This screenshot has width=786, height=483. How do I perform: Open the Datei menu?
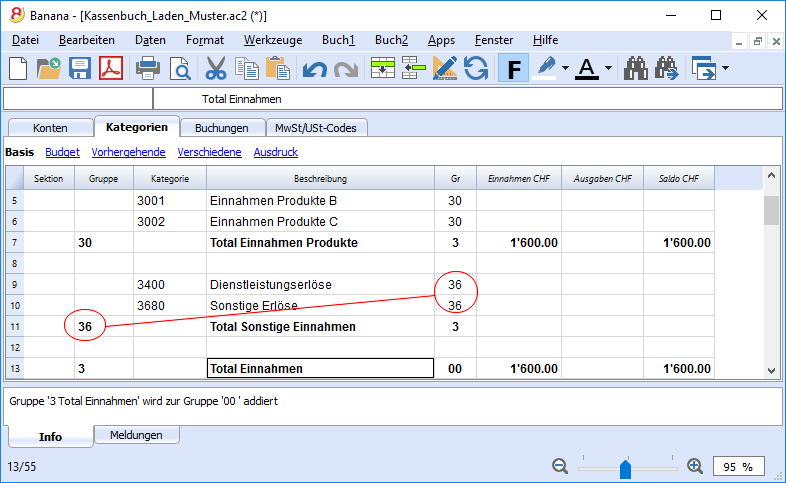click(x=26, y=40)
